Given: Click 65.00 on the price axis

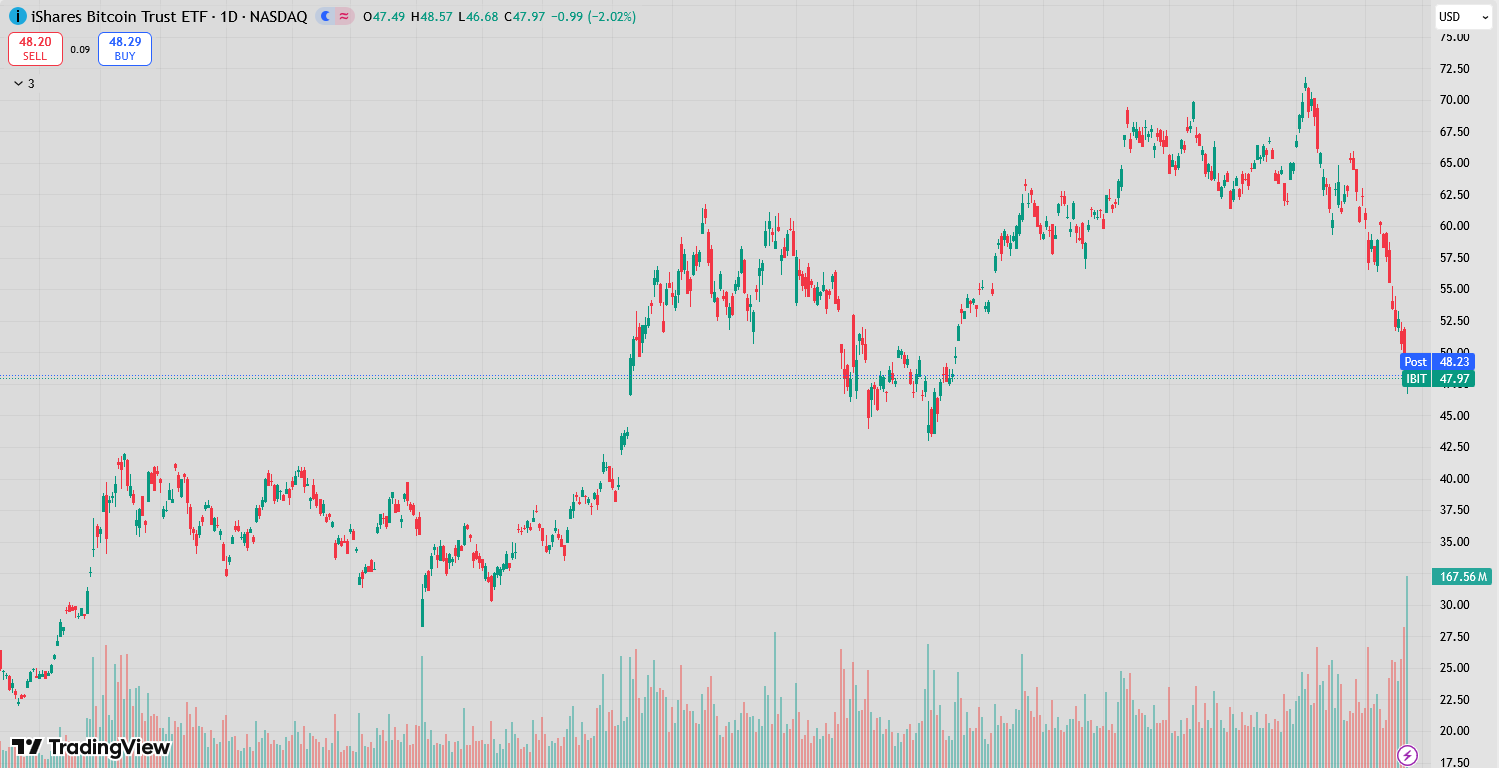Looking at the screenshot, I should (x=1454, y=163).
